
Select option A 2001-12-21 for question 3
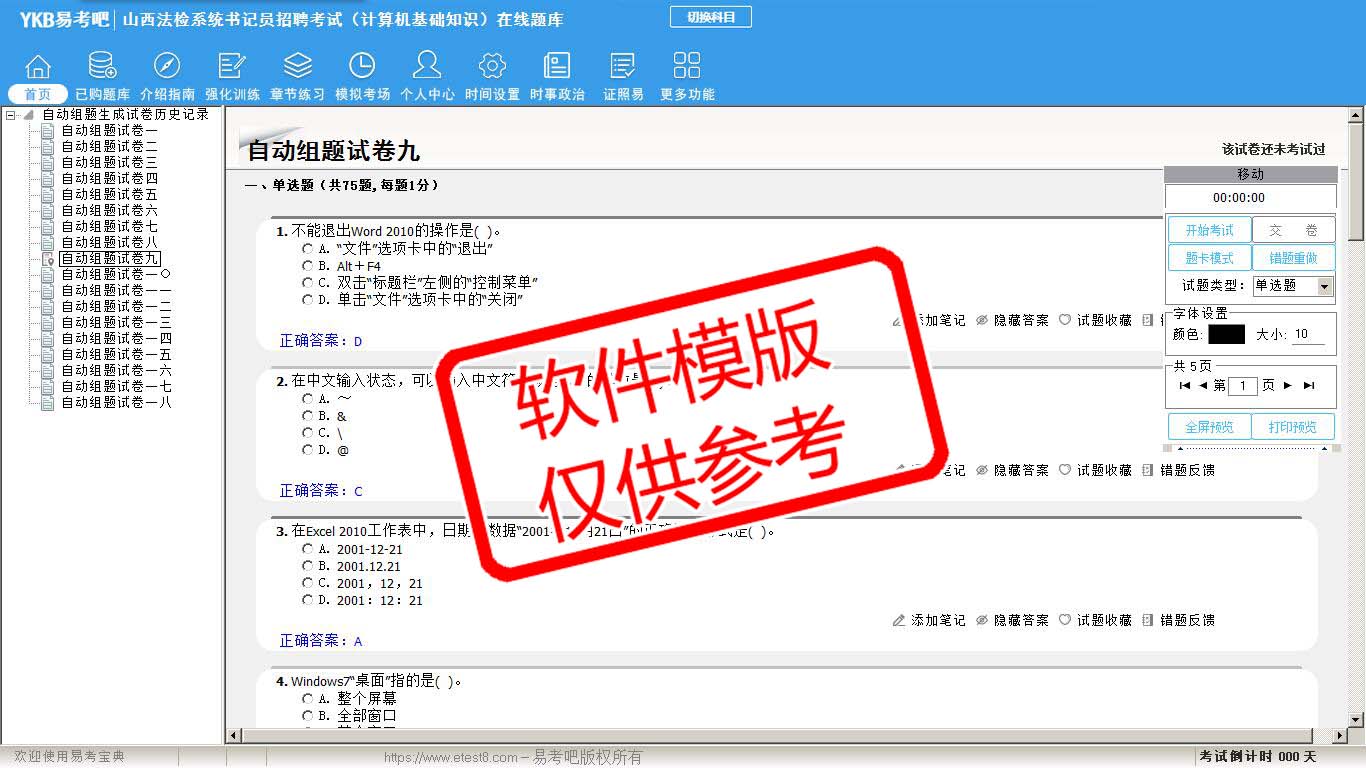pyautogui.click(x=308, y=548)
